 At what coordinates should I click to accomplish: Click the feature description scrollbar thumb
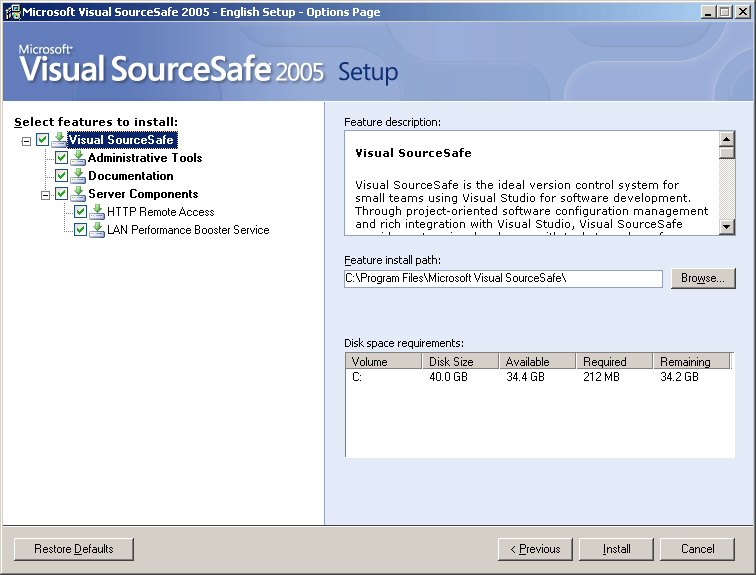(727, 153)
